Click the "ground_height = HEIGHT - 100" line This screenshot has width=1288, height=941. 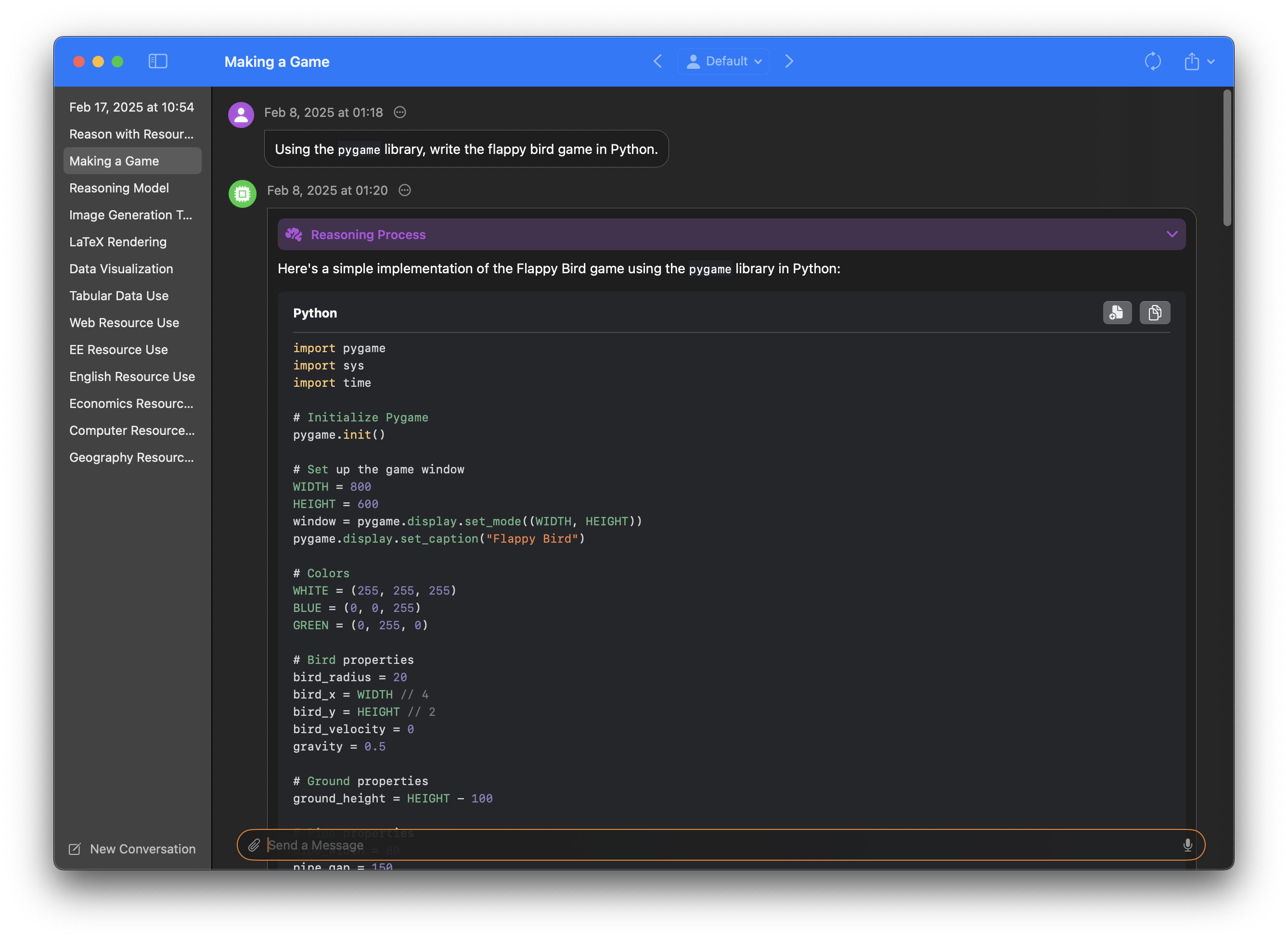(x=393, y=798)
